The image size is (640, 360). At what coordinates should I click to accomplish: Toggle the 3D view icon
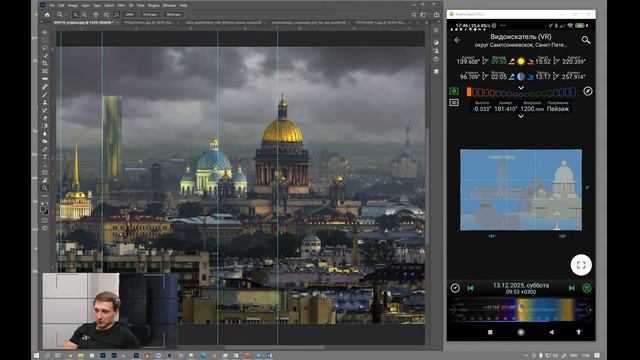pyautogui.click(x=454, y=102)
